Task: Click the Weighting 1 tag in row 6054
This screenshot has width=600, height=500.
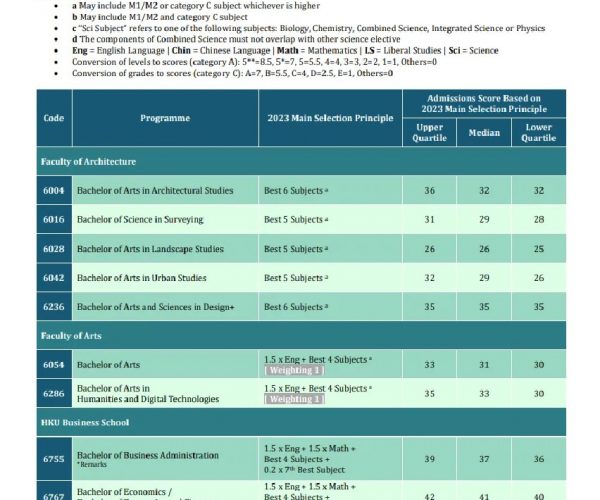Action: click(294, 370)
